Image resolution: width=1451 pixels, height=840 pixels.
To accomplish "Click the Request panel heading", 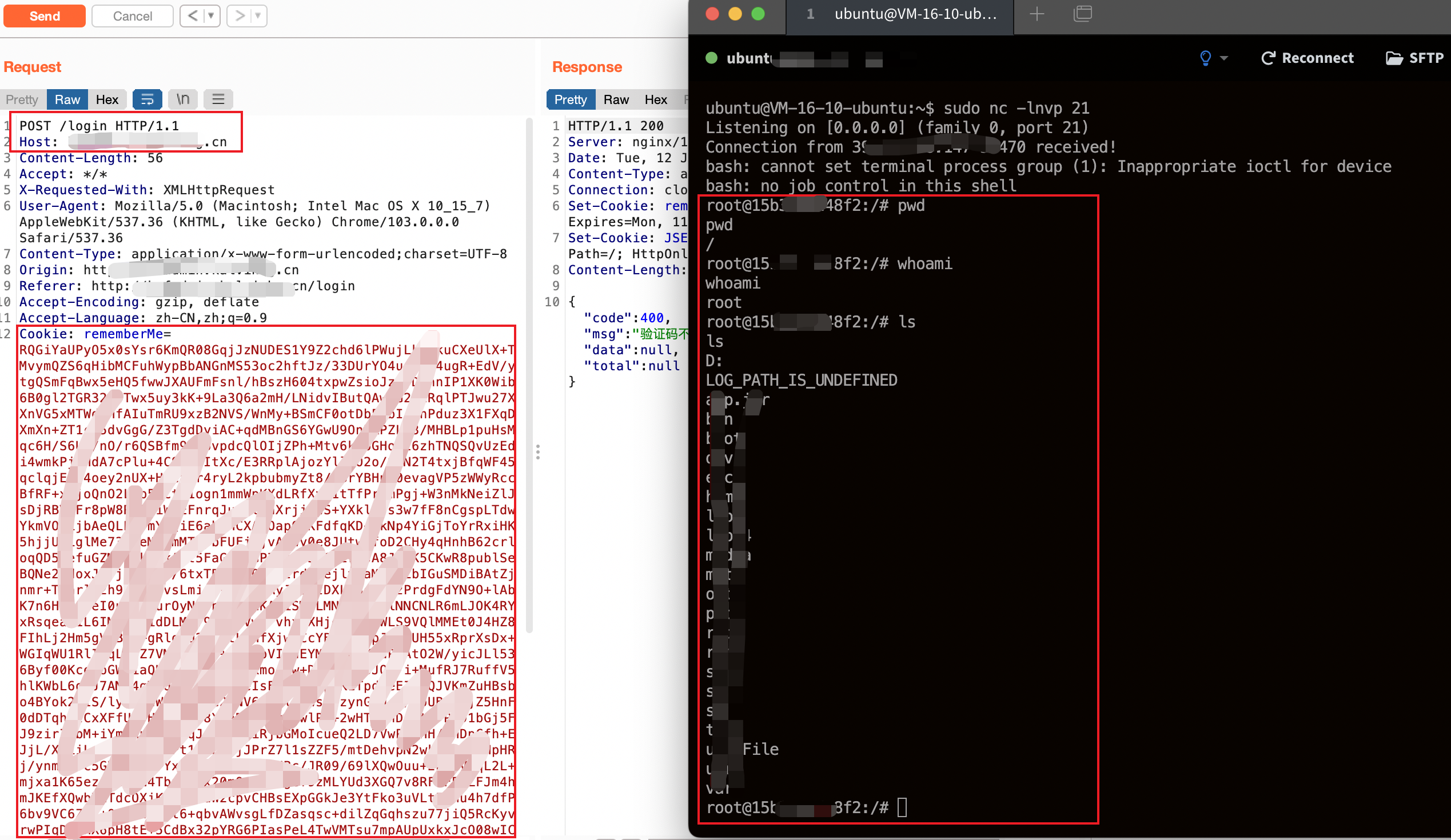I will [x=32, y=67].
